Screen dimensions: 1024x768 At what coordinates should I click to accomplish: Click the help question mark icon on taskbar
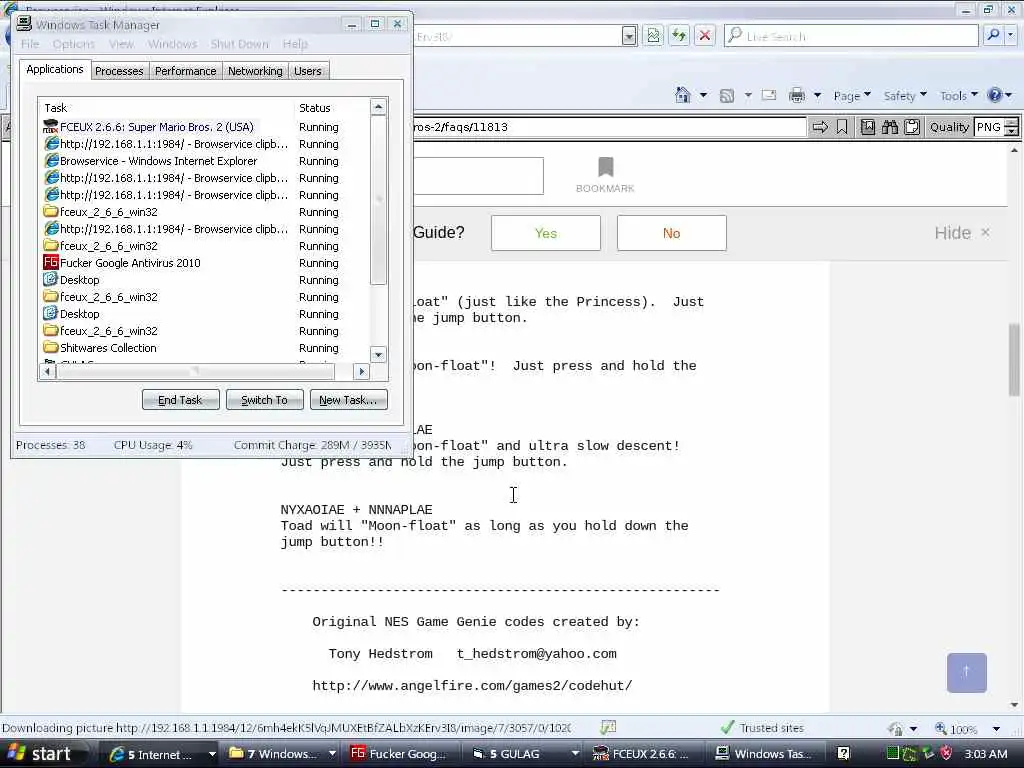(843, 754)
